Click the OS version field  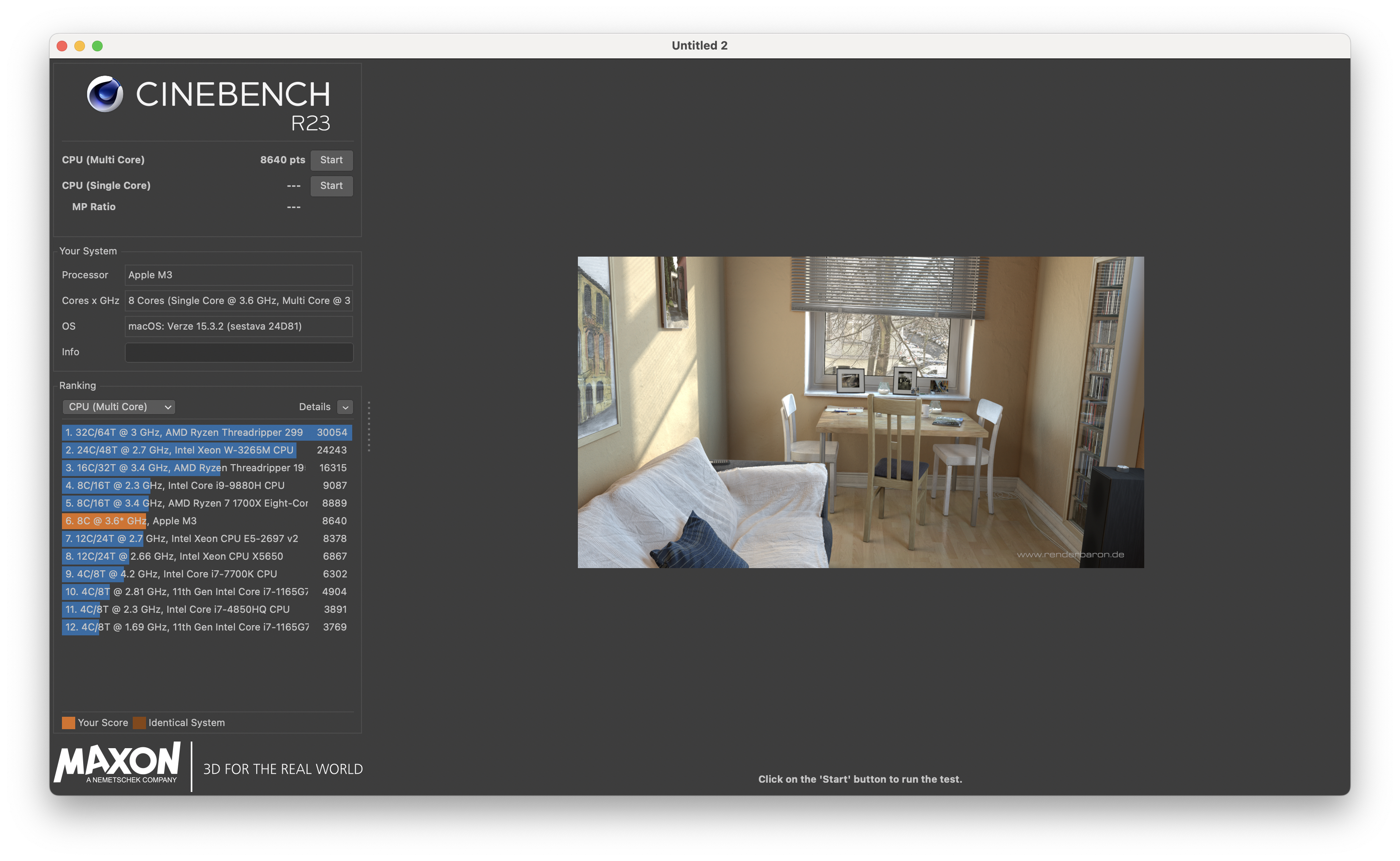click(238, 326)
